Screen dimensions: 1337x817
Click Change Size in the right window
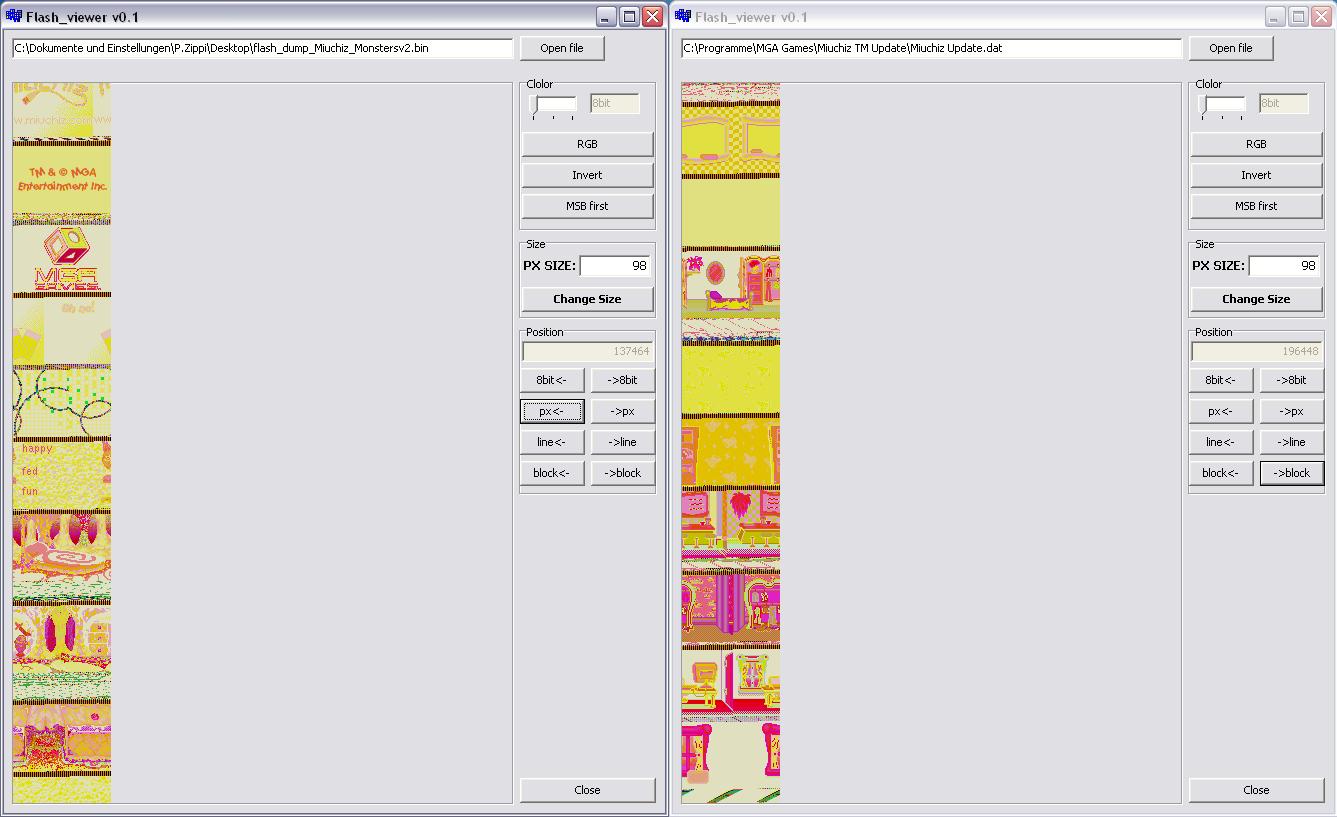pos(1256,299)
